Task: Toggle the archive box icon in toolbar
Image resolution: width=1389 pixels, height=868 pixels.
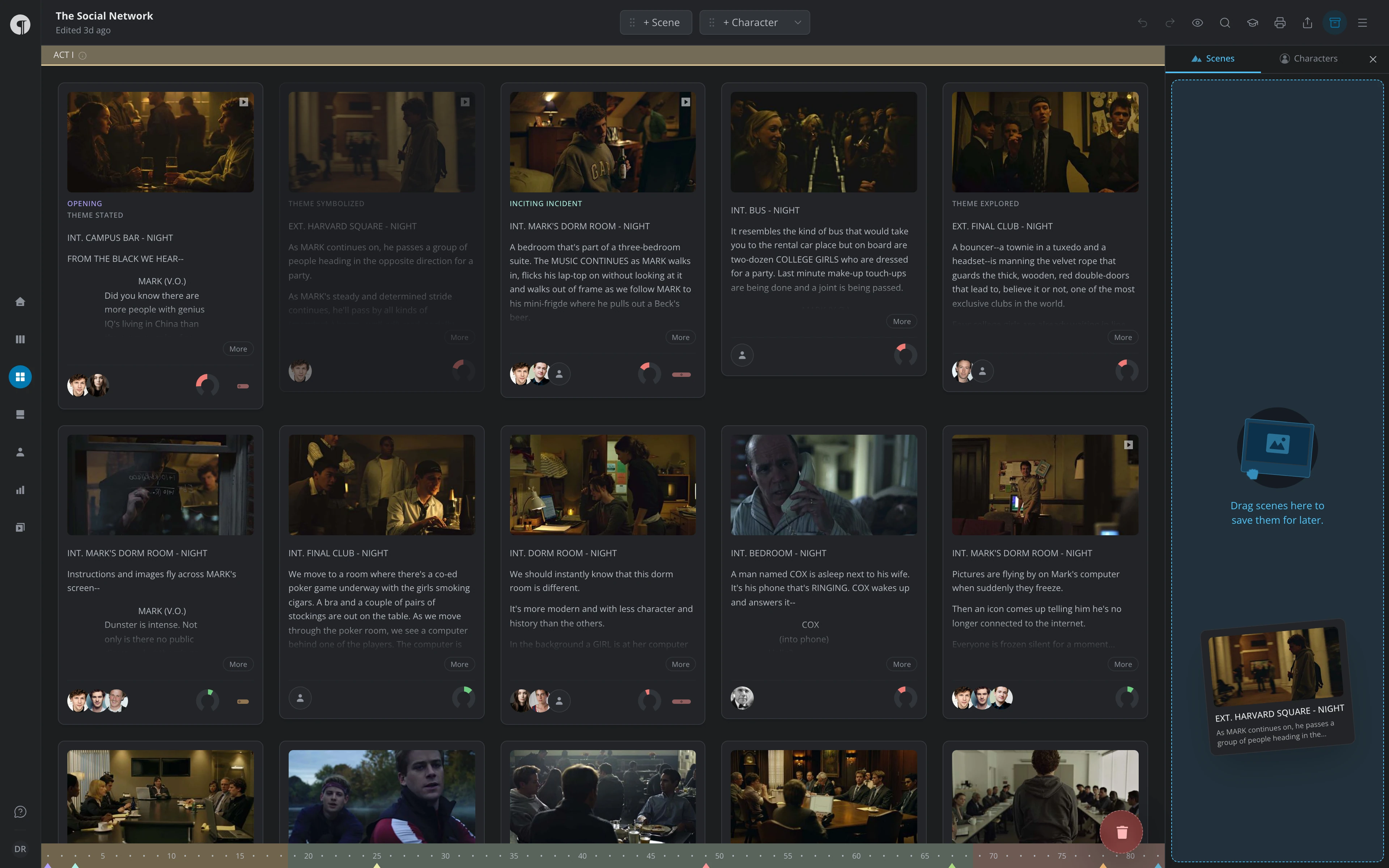Action: point(1335,22)
